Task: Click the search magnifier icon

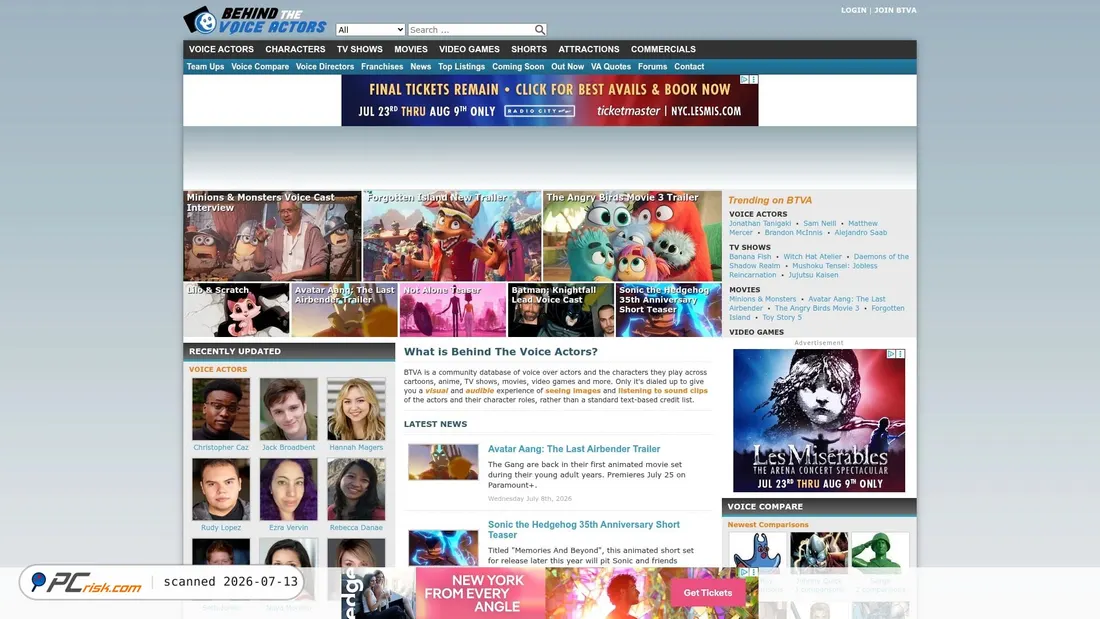Action: [x=539, y=29]
